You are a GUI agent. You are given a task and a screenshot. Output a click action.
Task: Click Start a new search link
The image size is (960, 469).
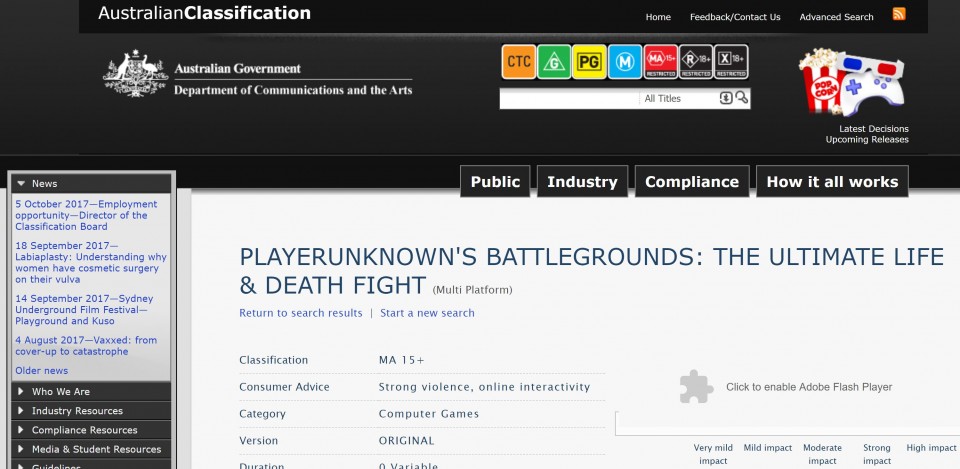pos(427,313)
